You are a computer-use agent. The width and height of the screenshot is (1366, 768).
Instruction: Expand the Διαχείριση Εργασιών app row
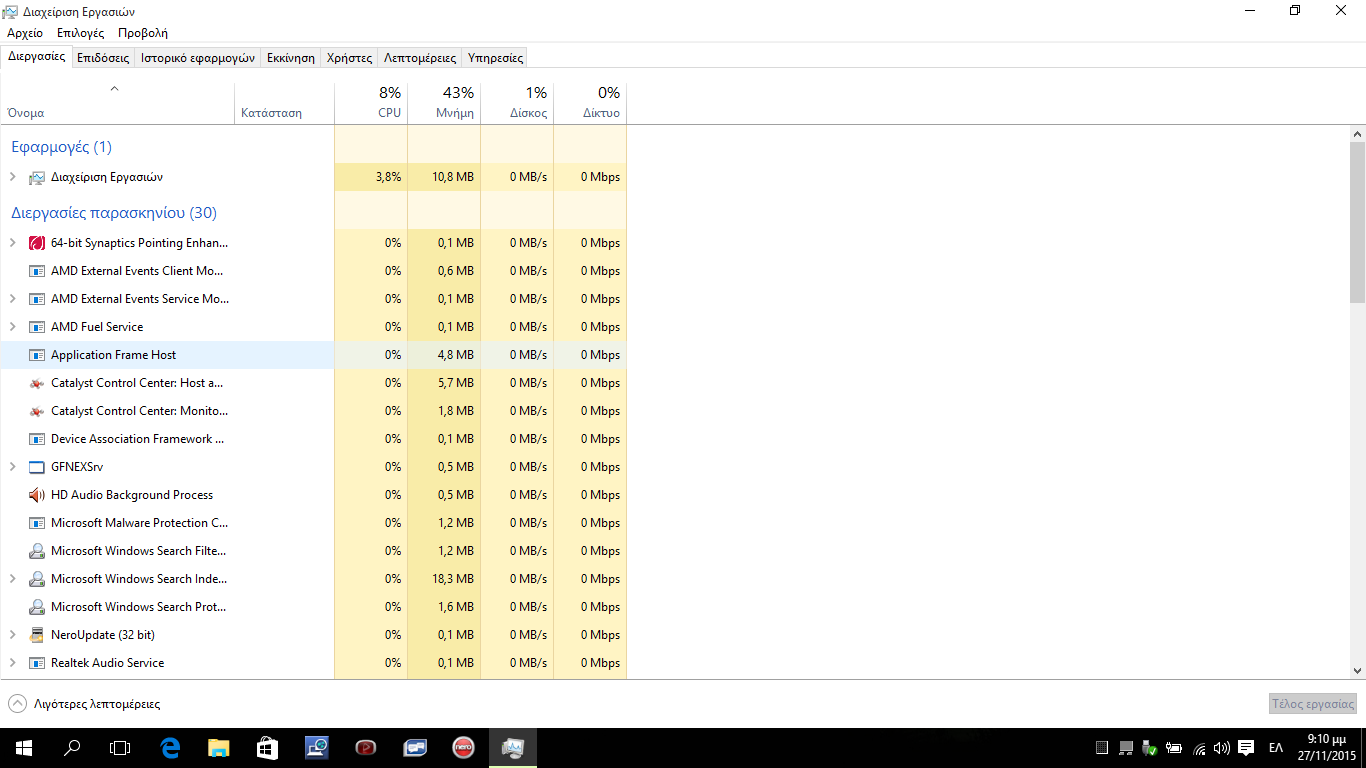12,177
